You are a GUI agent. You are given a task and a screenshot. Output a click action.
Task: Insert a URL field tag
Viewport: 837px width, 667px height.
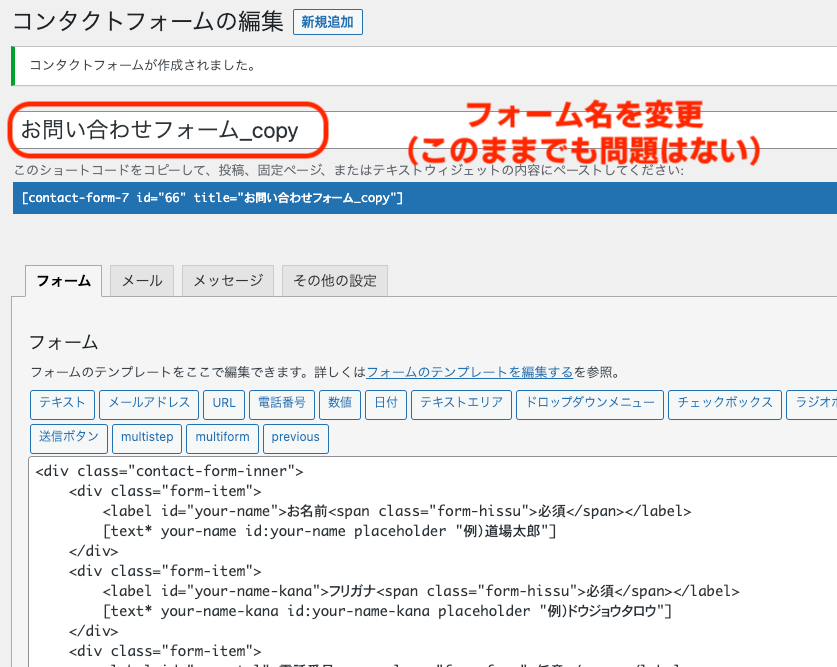[x=224, y=404]
